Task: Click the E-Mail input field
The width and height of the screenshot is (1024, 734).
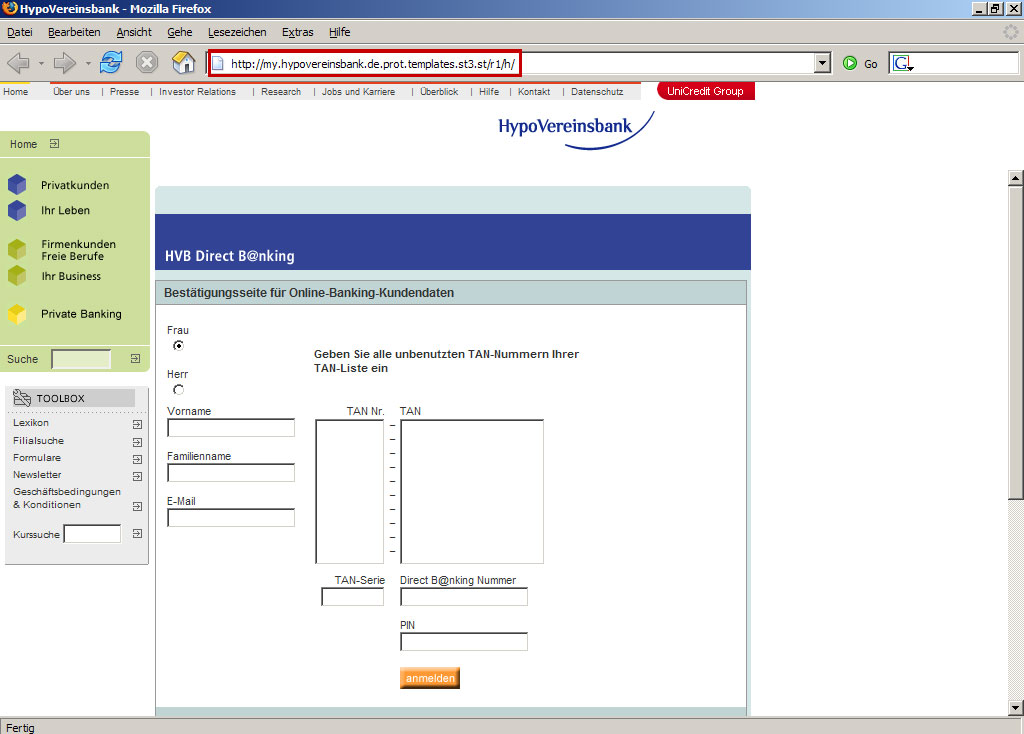Action: coord(231,518)
